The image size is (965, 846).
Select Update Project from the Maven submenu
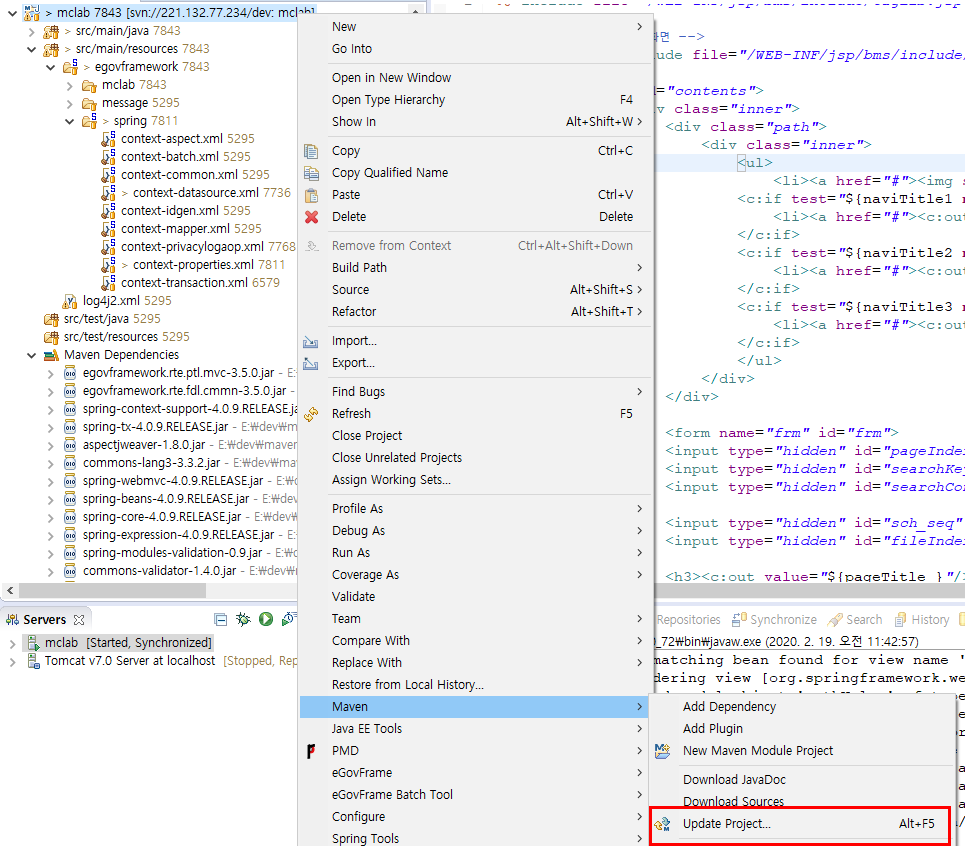coord(730,823)
